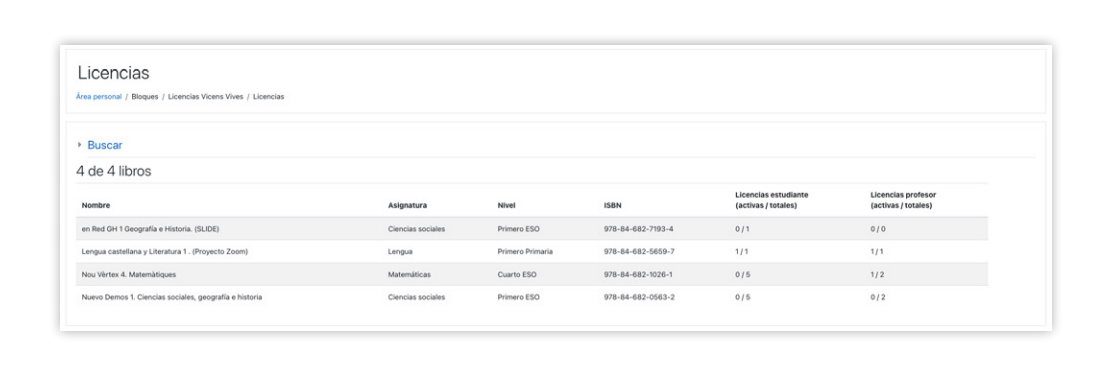Click the 'Primero Primaria' level cell
1111x384 pixels.
click(525, 252)
